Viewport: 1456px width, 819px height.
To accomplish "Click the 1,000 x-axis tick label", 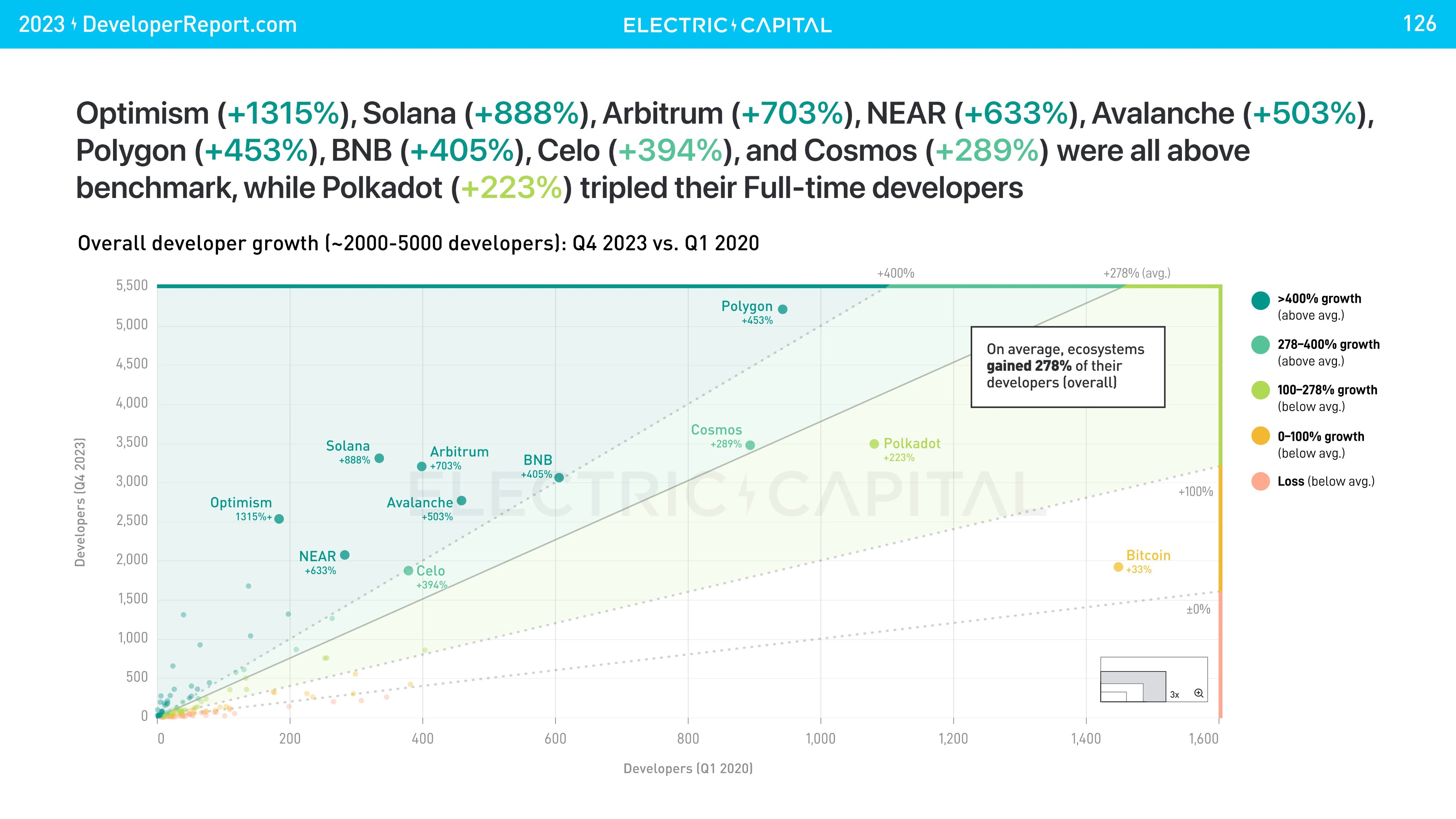I will 820,739.
